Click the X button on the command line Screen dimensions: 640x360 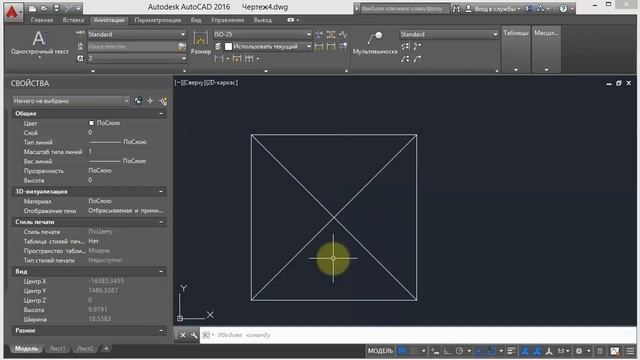pos(183,335)
